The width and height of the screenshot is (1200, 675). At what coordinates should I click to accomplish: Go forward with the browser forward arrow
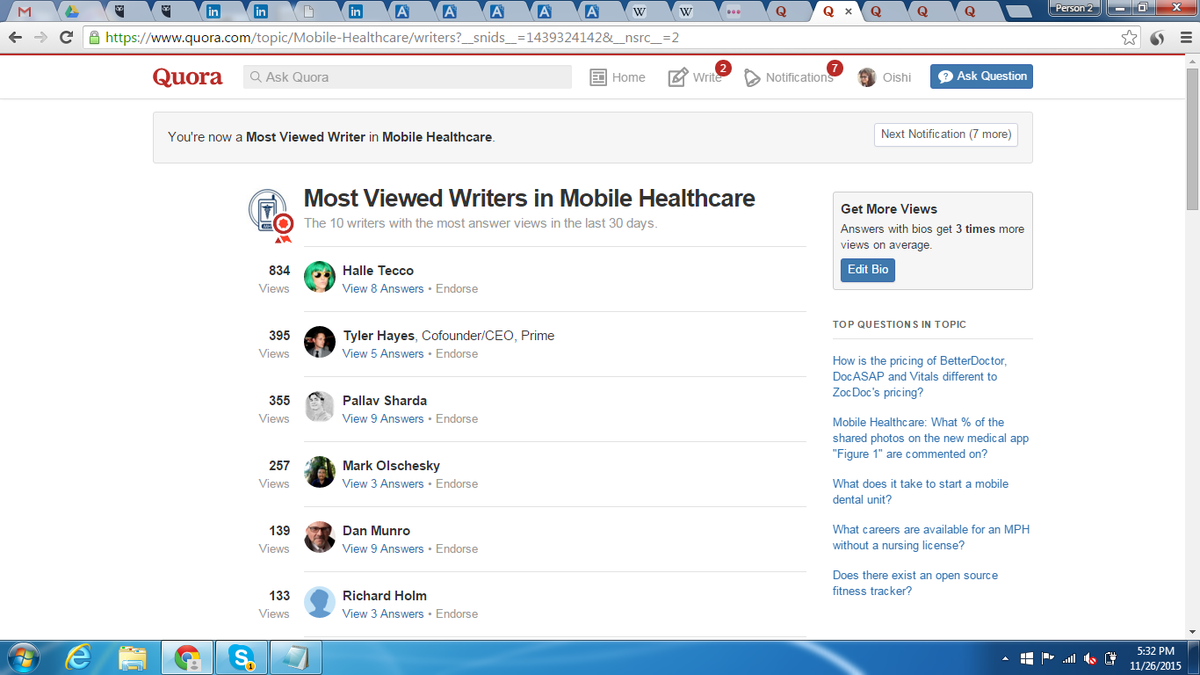click(x=41, y=37)
